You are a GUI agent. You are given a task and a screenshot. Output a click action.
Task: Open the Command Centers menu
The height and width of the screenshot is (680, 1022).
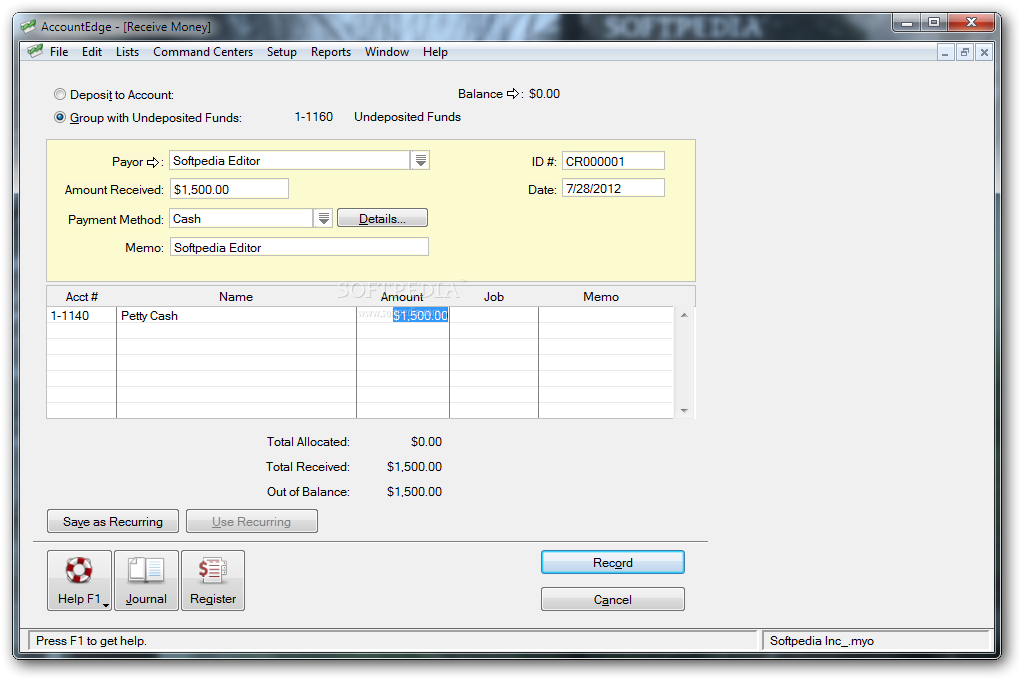coord(203,52)
